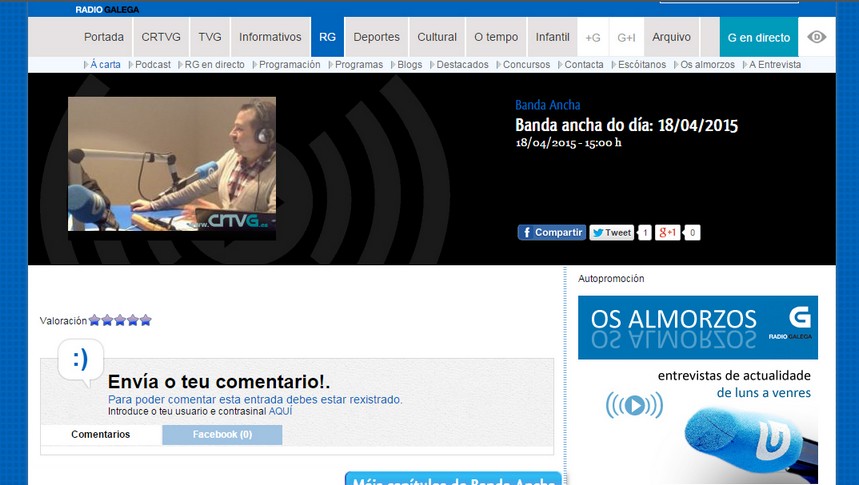Rate with the fifth star in Valoración

[x=146, y=320]
